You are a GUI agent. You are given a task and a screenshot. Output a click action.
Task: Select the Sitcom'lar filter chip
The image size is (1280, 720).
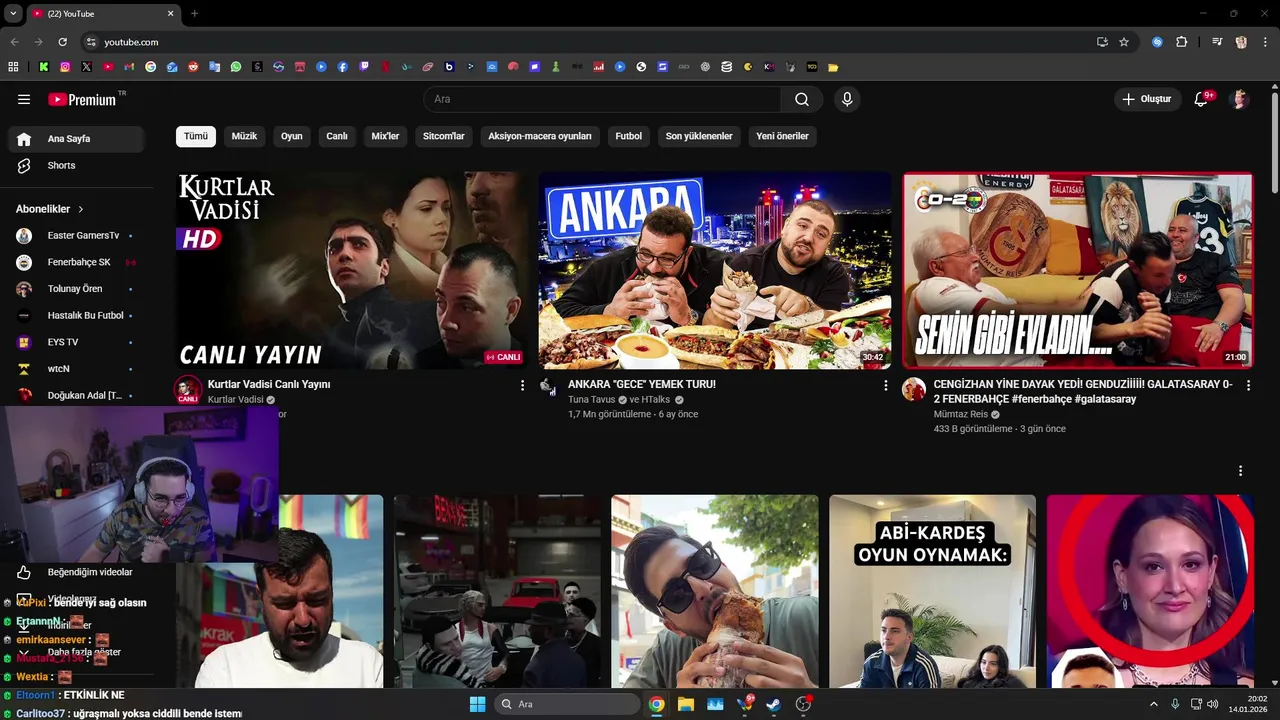(x=444, y=136)
